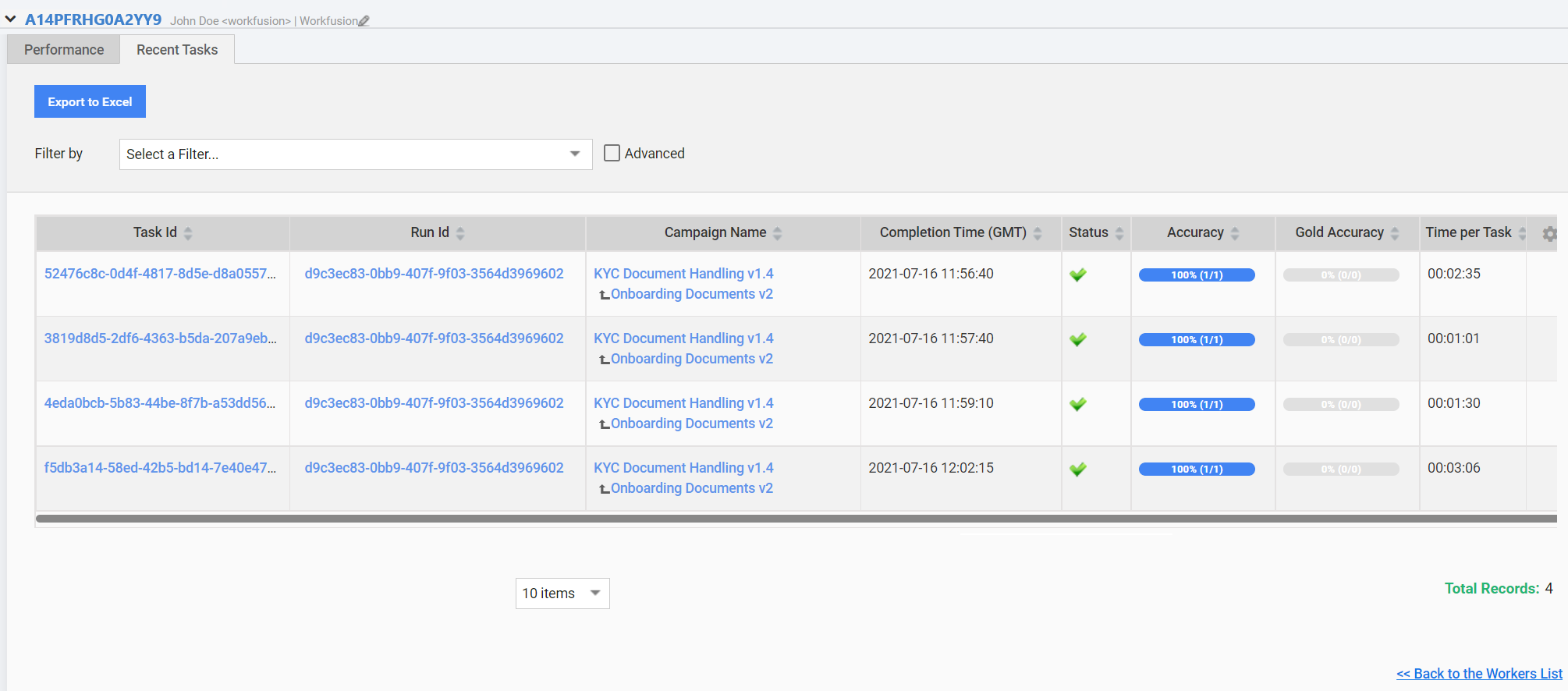The image size is (1568, 691).
Task: Click the parent-campaign arrow icon in row 4eda0bcb
Action: 604,424
